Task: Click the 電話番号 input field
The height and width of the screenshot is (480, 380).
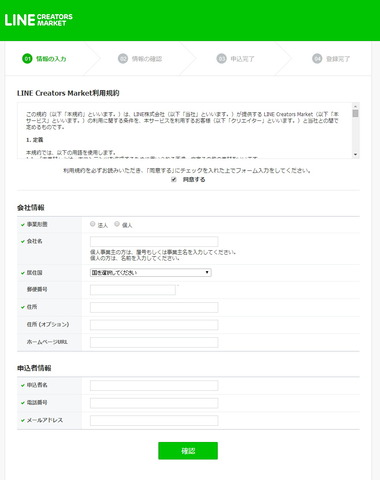Action: point(154,403)
